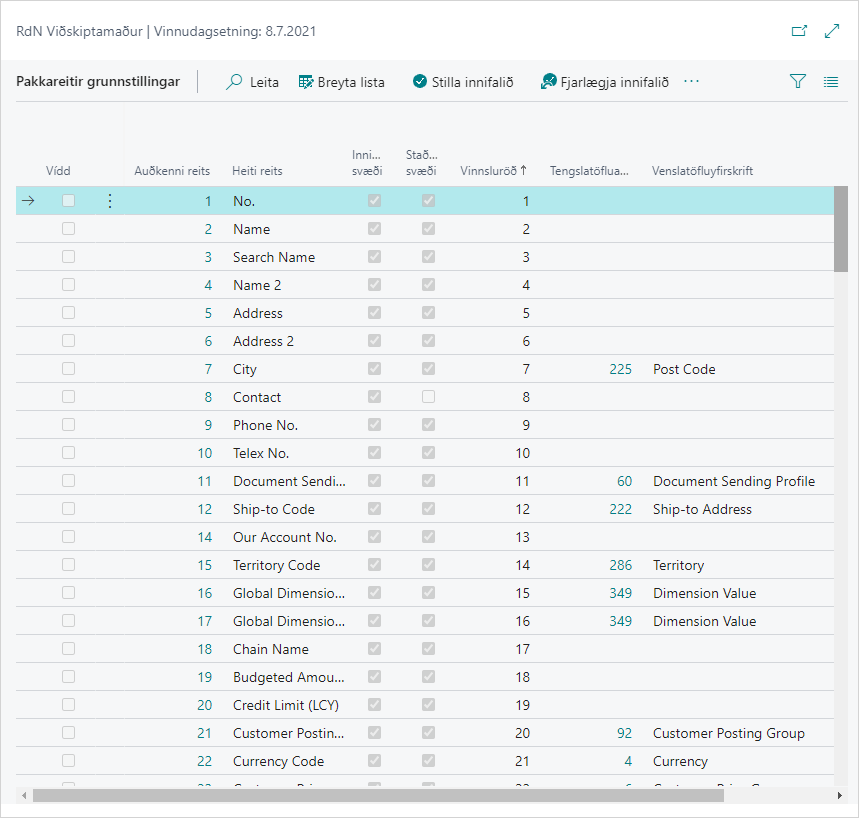Tick the Vídd checkbox for City row
This screenshot has height=818, width=859.
(68, 369)
